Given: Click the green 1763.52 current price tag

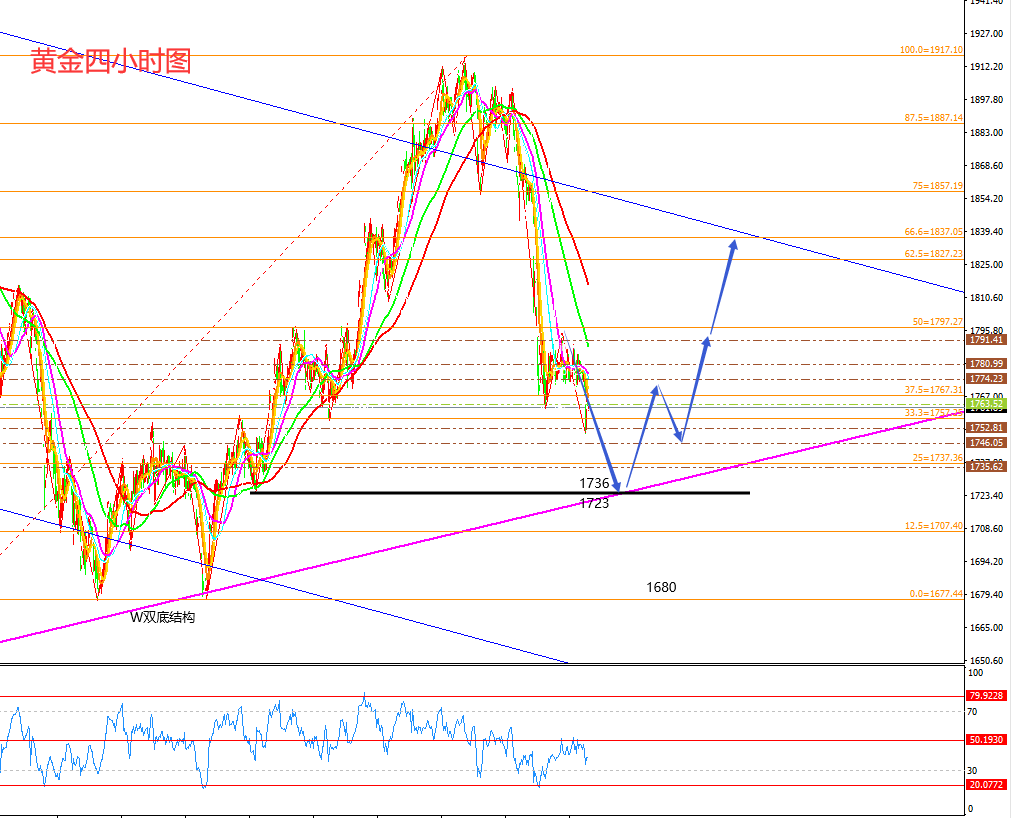Looking at the screenshot, I should pyautogui.click(x=985, y=404).
